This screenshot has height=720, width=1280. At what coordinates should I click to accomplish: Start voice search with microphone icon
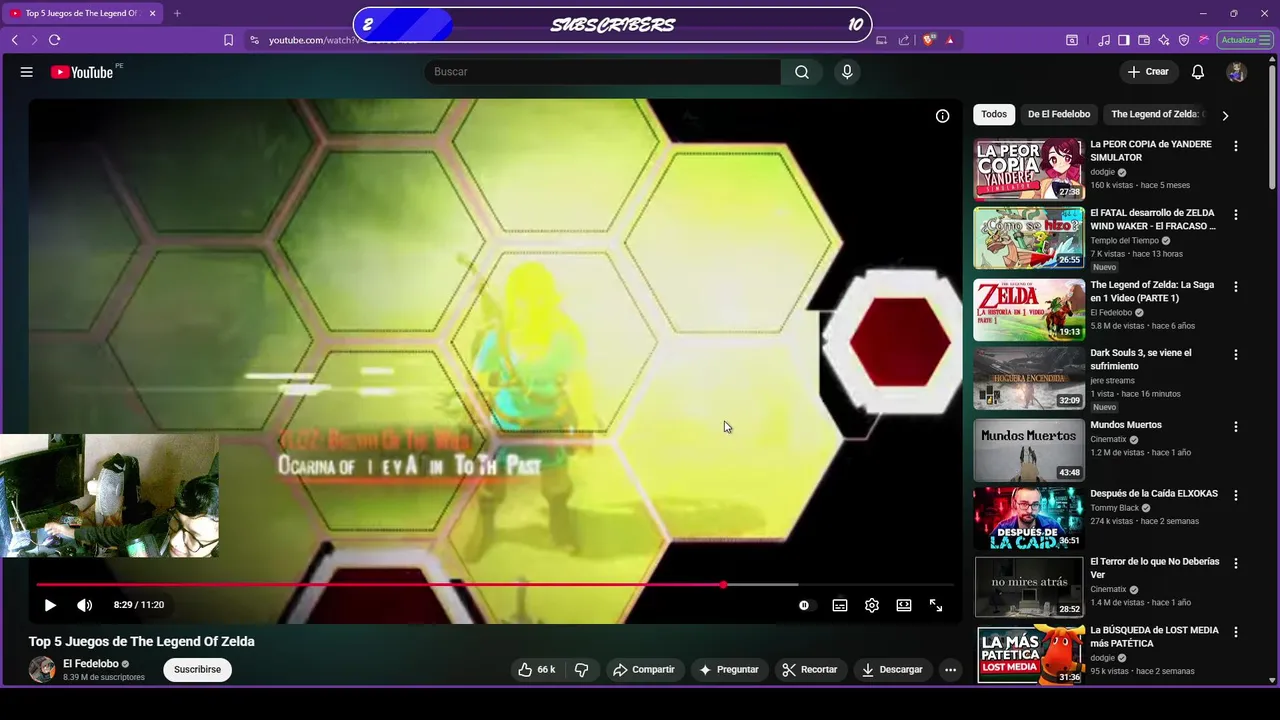pos(847,72)
